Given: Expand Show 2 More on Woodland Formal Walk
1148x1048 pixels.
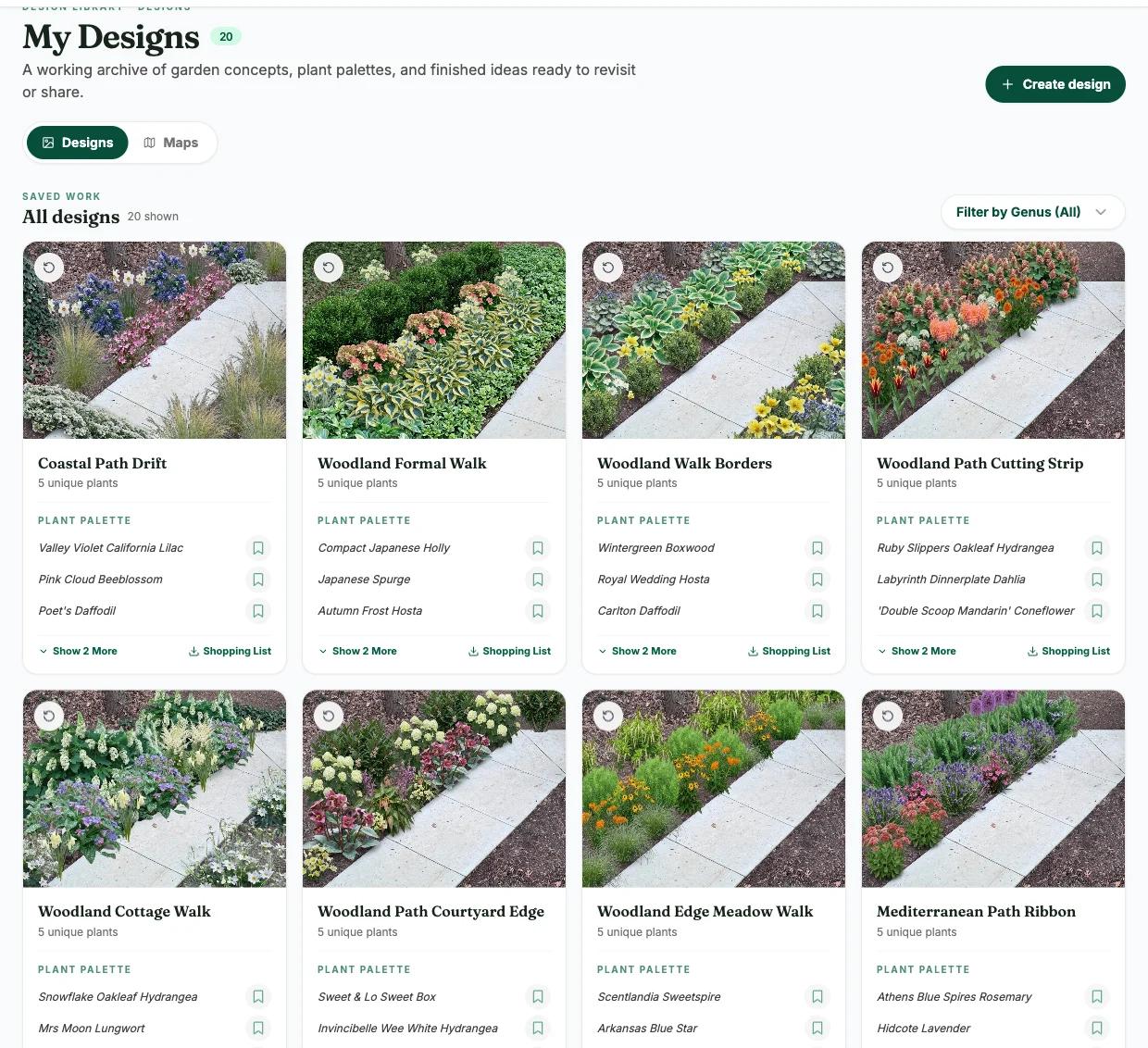Looking at the screenshot, I should (x=357, y=651).
